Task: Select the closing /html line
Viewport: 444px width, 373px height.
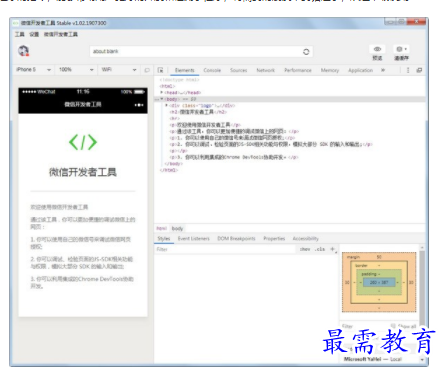Action: [x=169, y=170]
